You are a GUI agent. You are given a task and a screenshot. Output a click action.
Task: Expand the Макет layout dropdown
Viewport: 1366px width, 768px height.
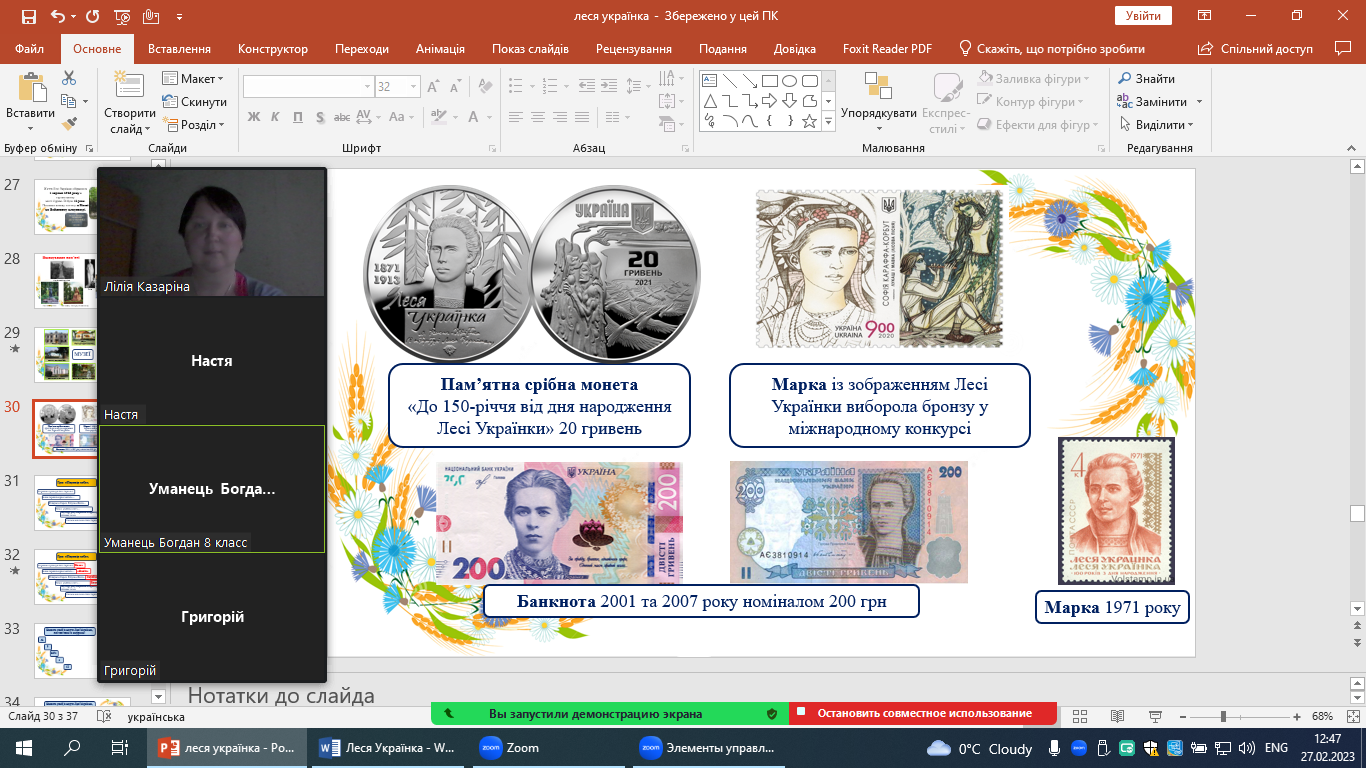(193, 79)
